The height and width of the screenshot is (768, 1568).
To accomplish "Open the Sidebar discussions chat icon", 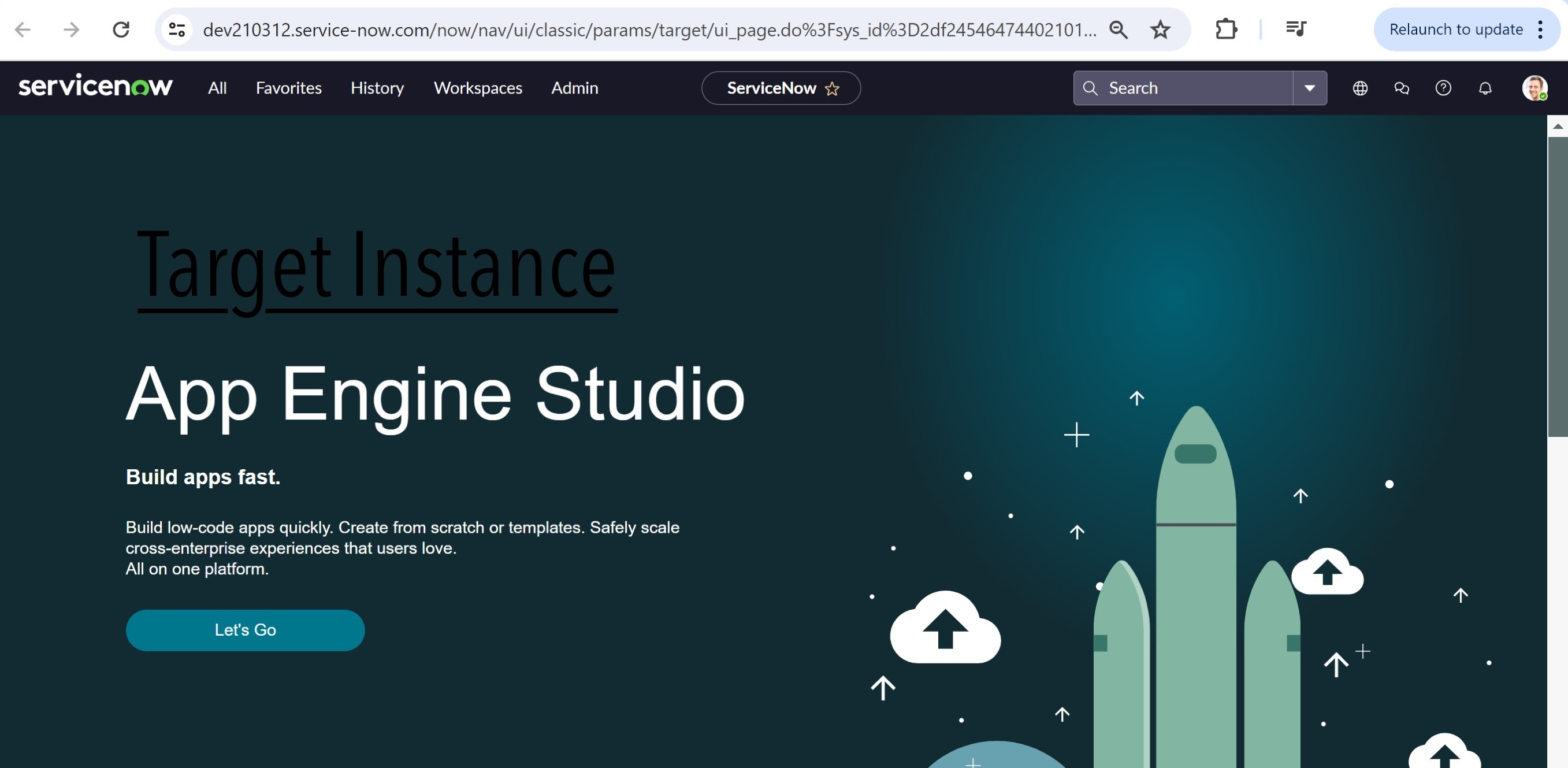I will click(x=1401, y=88).
